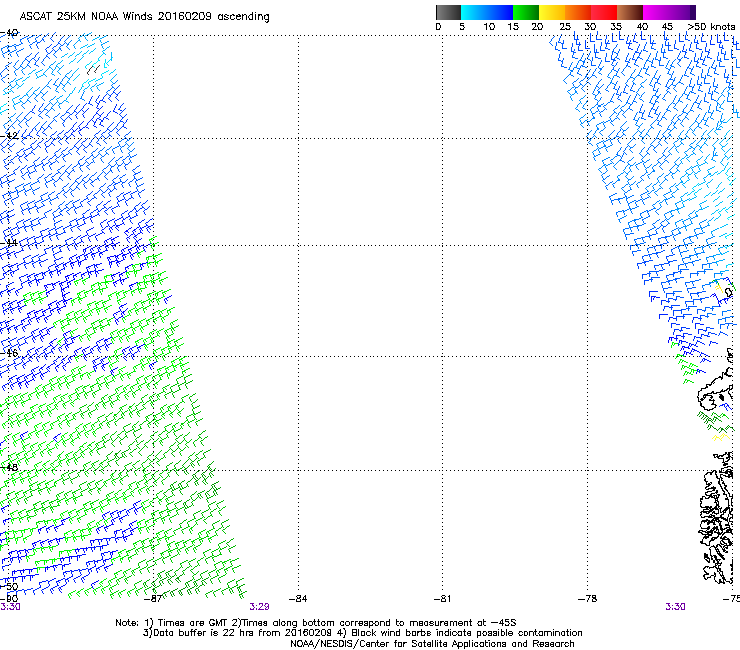
Task: Click the orange 25-30 knots color segment
Action: 578,12
